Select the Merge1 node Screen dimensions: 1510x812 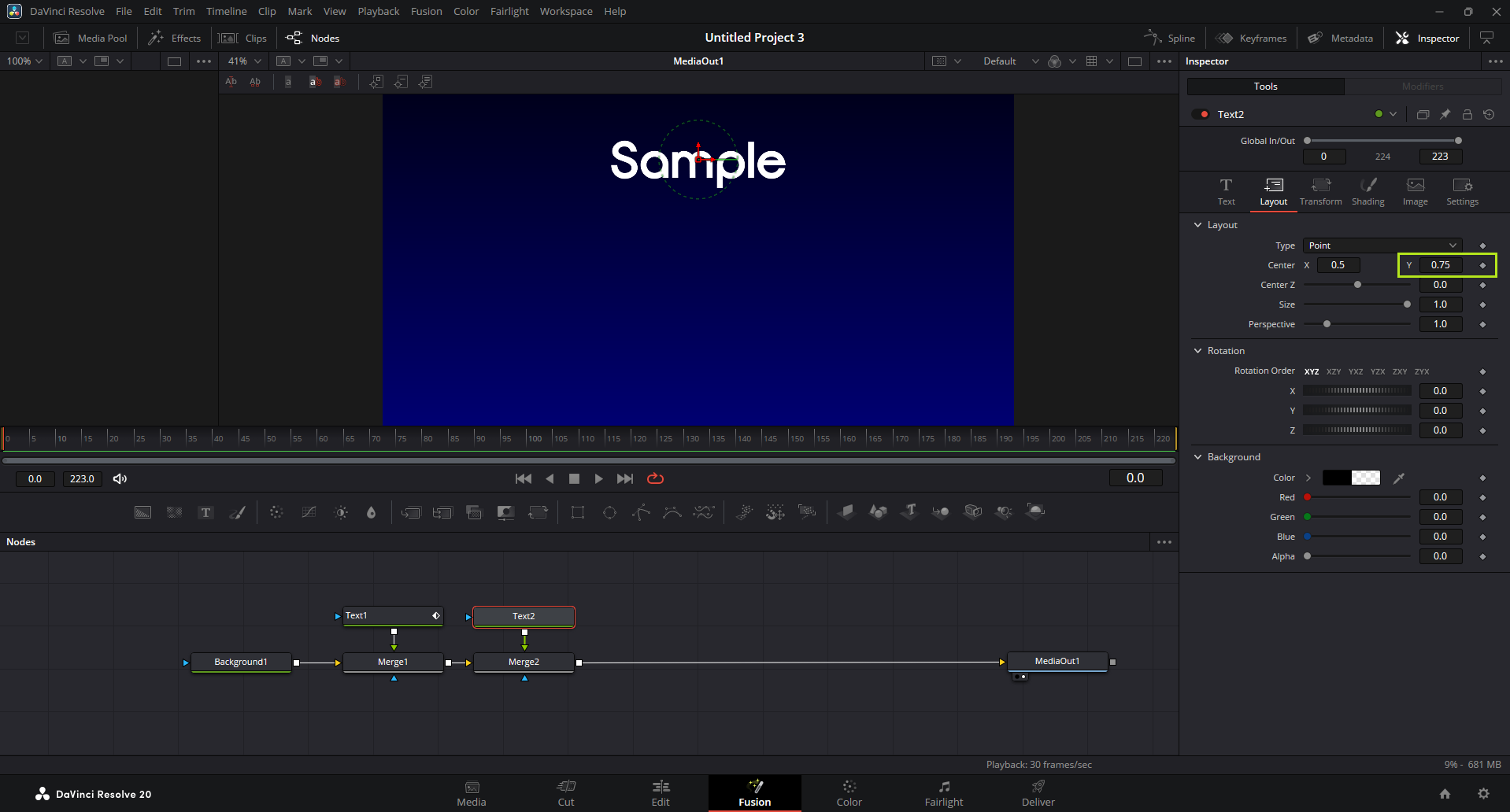(393, 662)
